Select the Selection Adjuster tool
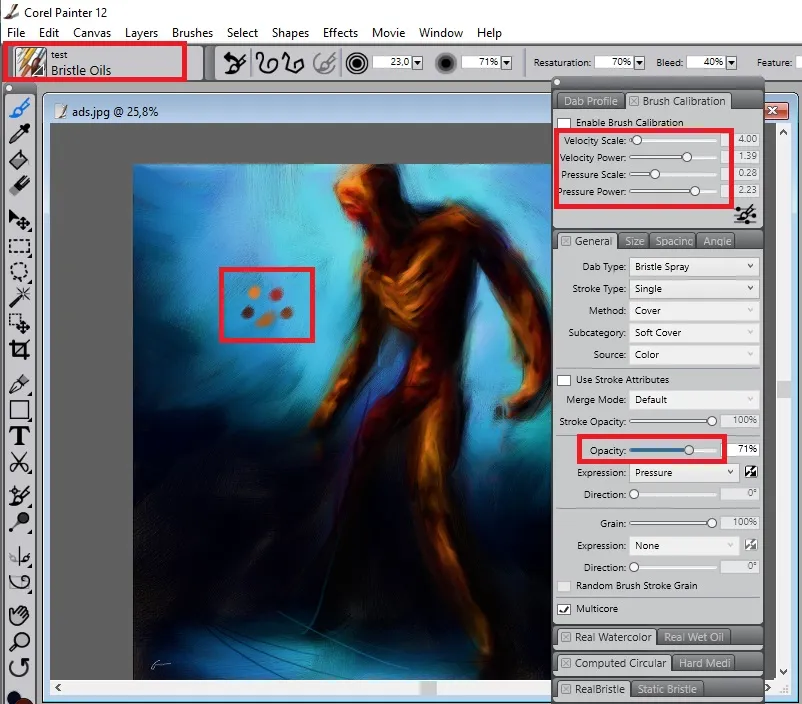The height and width of the screenshot is (704, 802). pyautogui.click(x=19, y=323)
